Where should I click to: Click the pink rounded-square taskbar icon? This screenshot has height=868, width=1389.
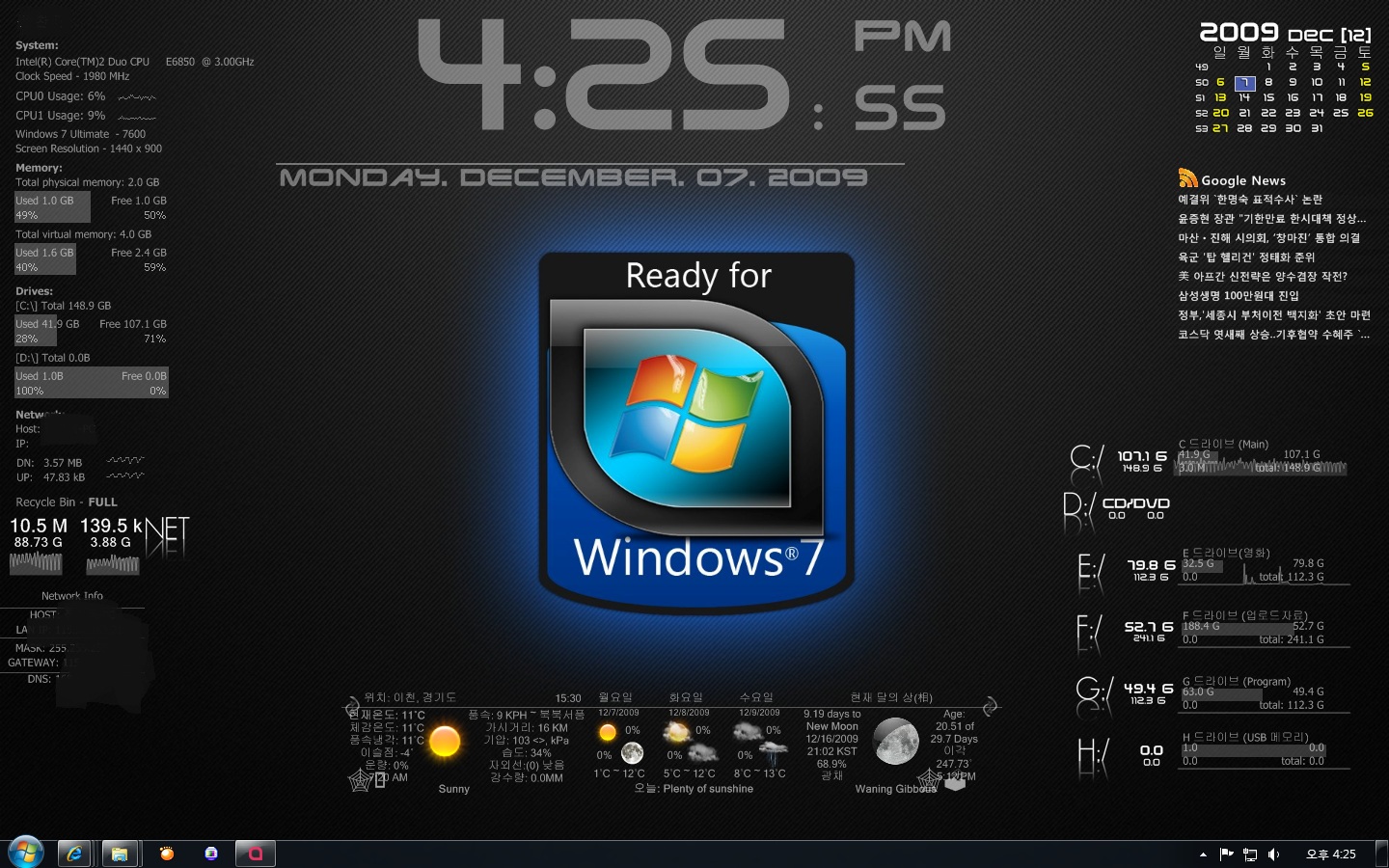(256, 854)
